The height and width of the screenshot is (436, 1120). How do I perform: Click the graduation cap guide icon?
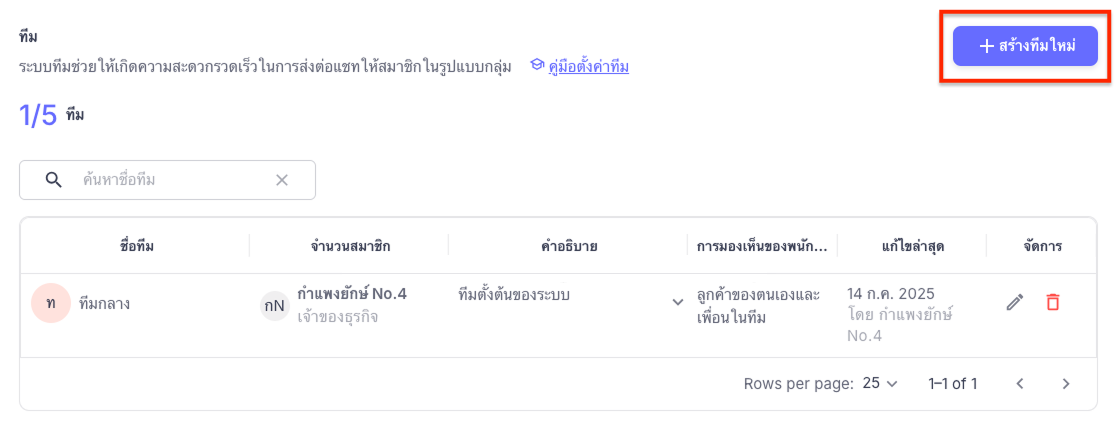(x=537, y=66)
